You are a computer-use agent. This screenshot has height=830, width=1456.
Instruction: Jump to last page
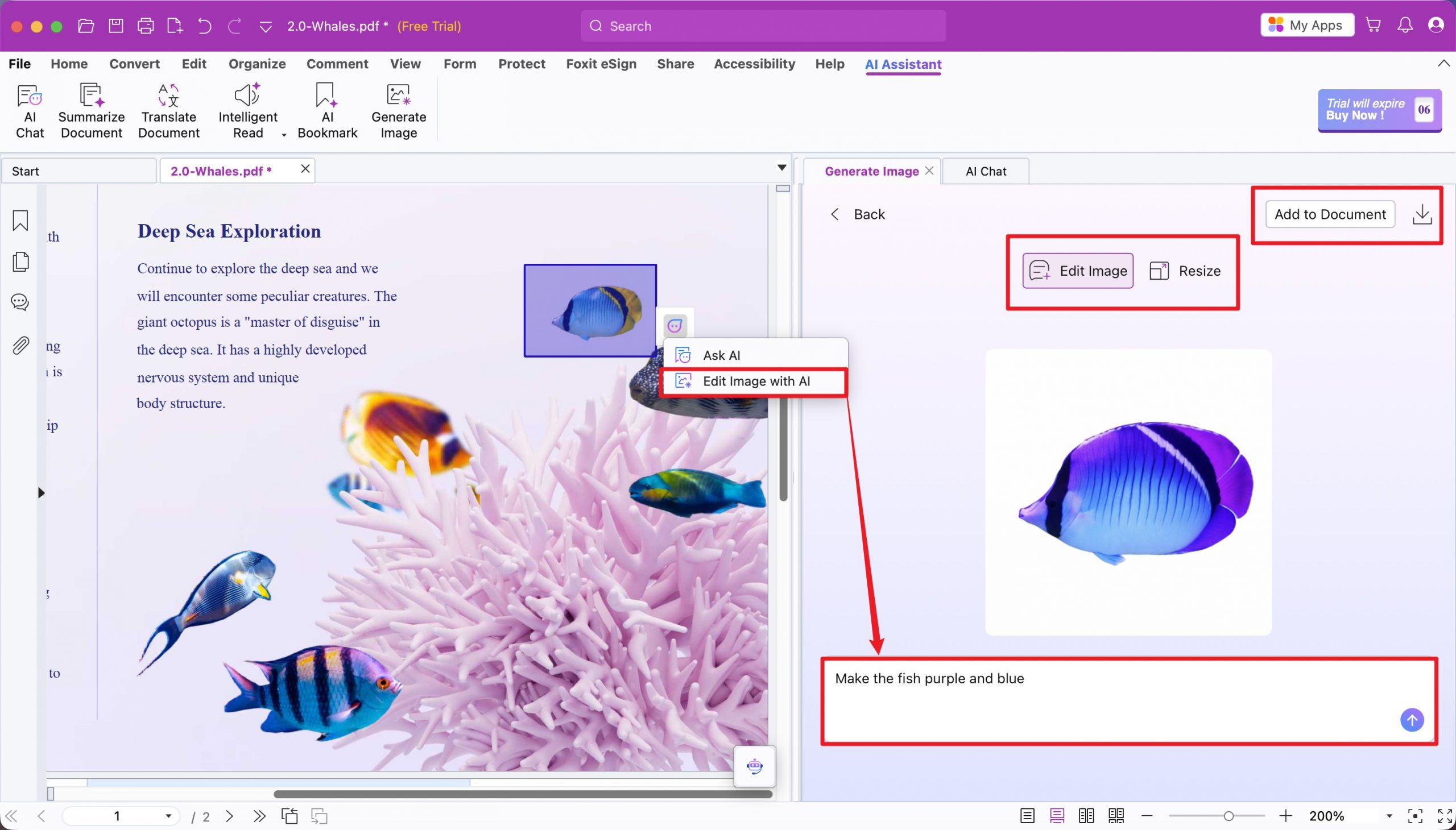coord(259,816)
